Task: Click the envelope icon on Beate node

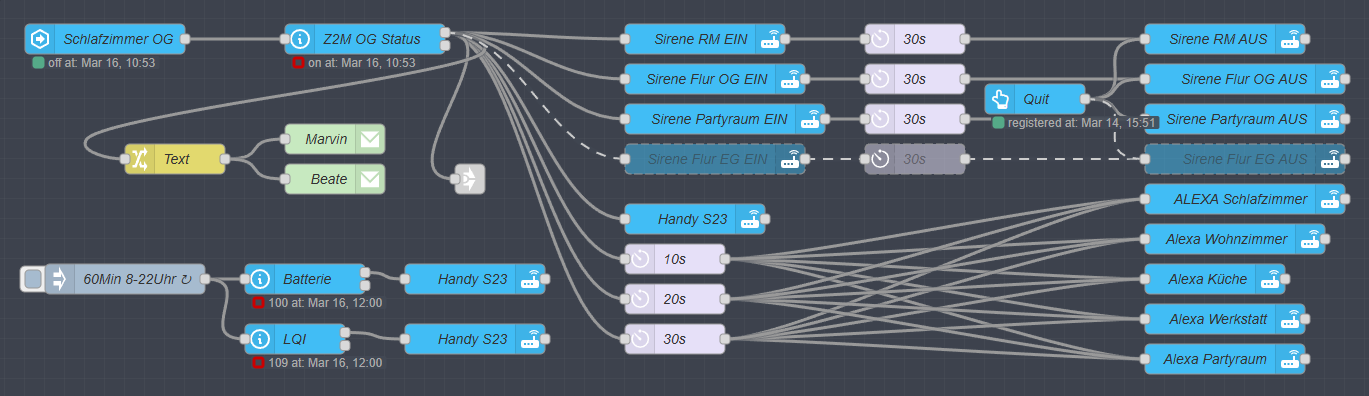Action: click(x=370, y=179)
